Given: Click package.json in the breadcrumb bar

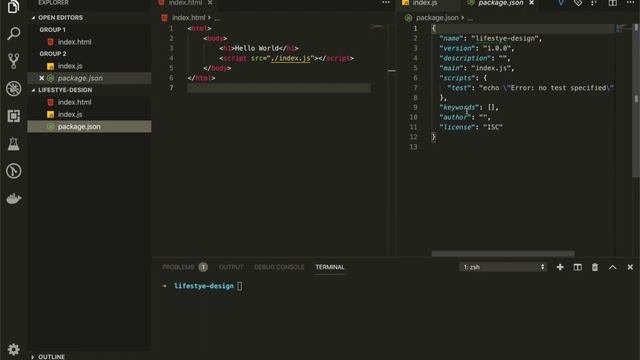Looking at the screenshot, I should (437, 18).
